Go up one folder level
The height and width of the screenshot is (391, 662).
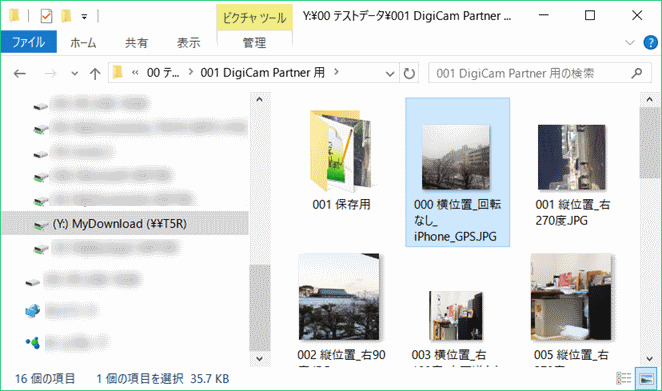(95, 73)
